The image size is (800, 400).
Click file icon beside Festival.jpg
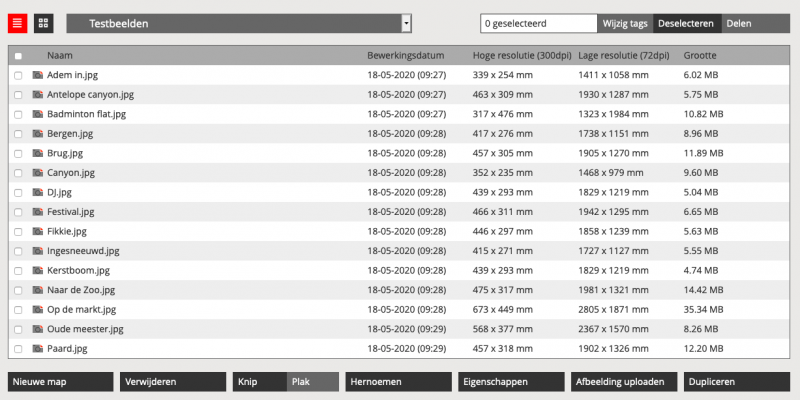[x=38, y=212]
